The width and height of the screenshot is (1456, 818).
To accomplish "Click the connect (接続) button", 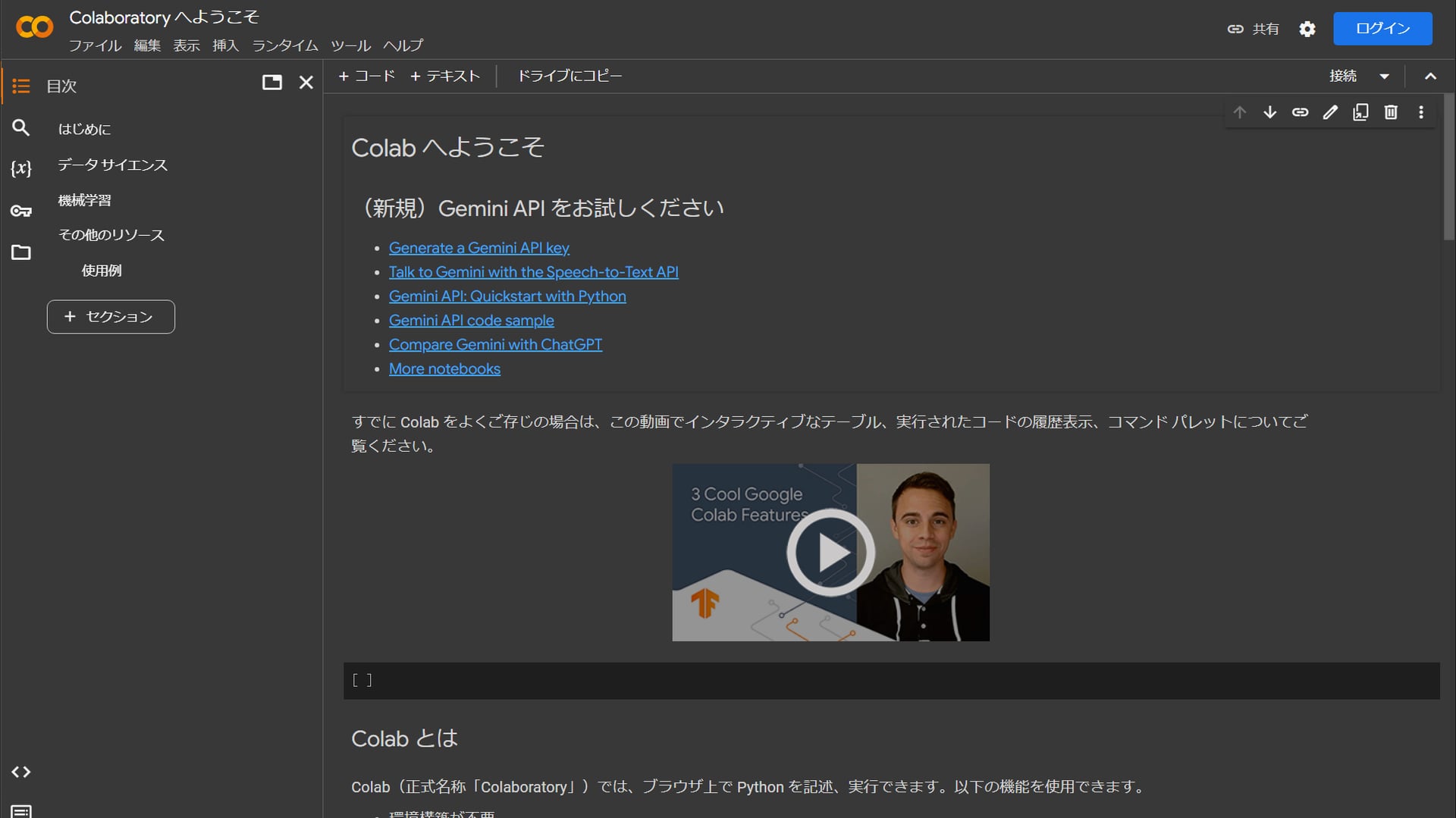I will click(1343, 76).
